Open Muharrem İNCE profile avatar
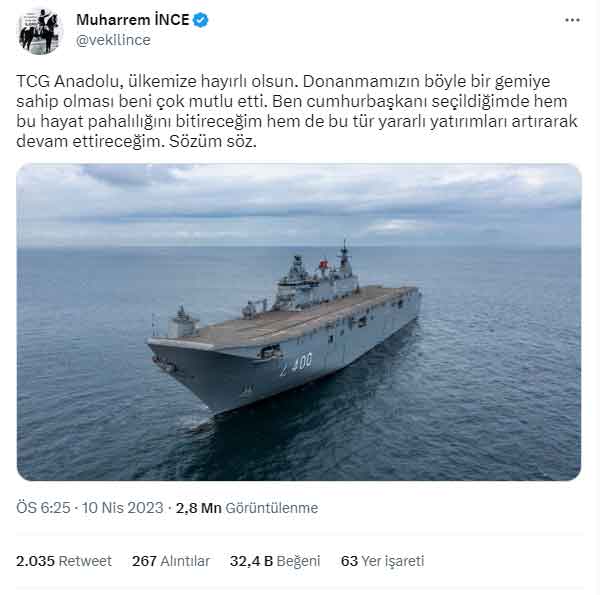 click(40, 31)
